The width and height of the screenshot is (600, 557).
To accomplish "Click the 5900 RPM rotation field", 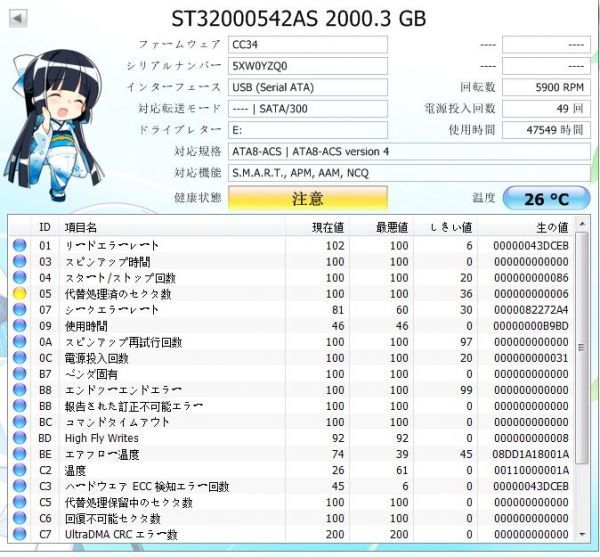I will pyautogui.click(x=546, y=88).
